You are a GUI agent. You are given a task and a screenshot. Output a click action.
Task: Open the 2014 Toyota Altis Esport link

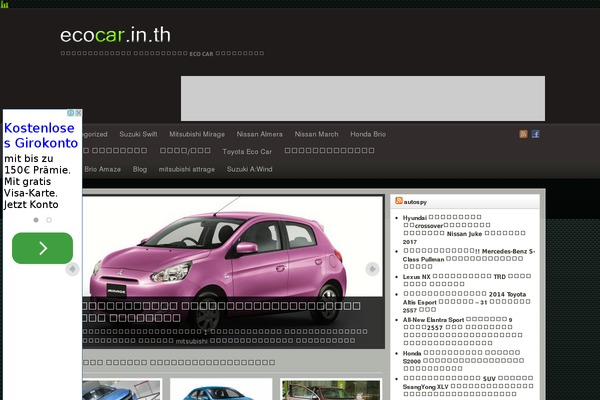tap(466, 302)
